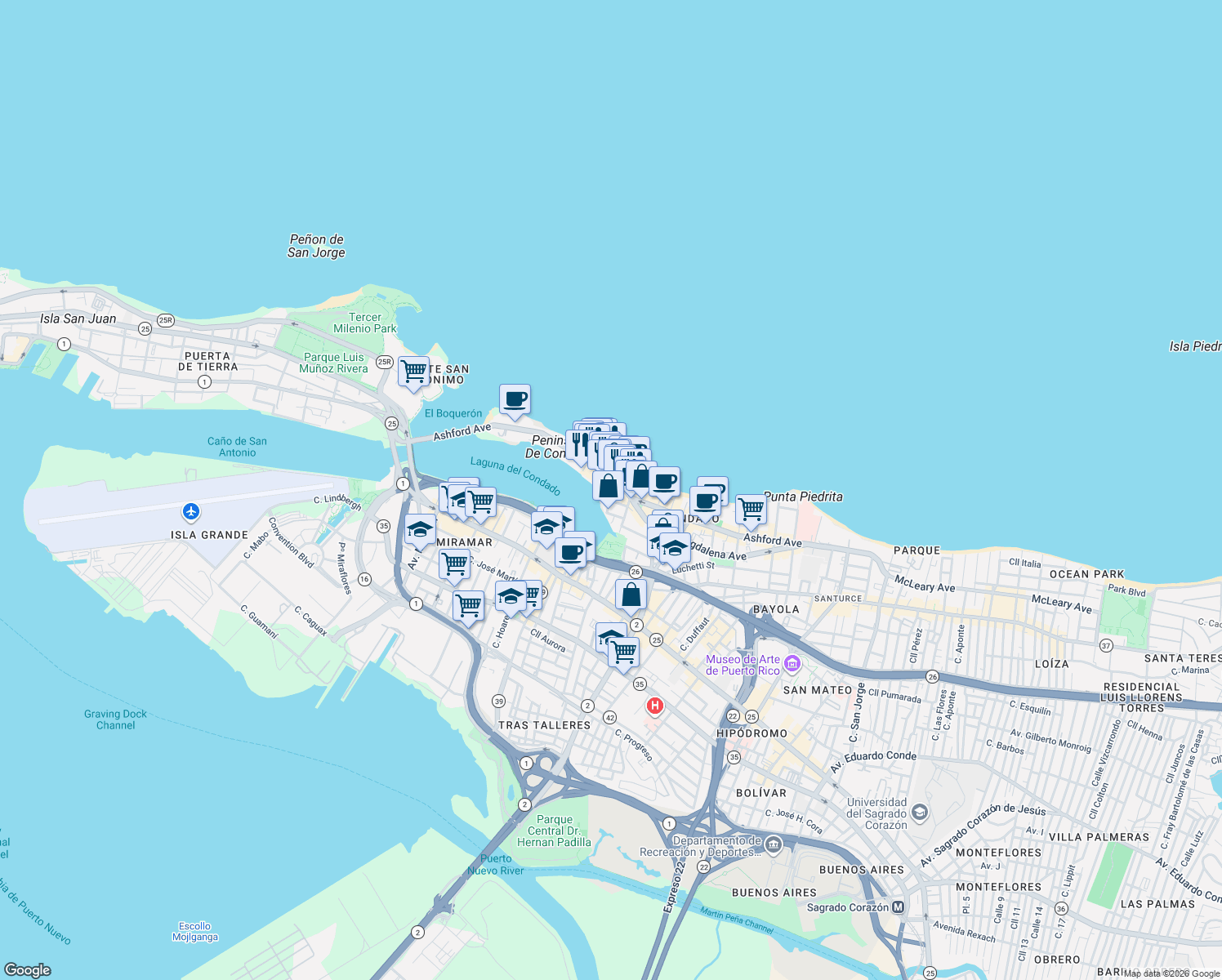1222x980 pixels.
Task: Click the Caño de San Antonio label
Action: [237, 447]
